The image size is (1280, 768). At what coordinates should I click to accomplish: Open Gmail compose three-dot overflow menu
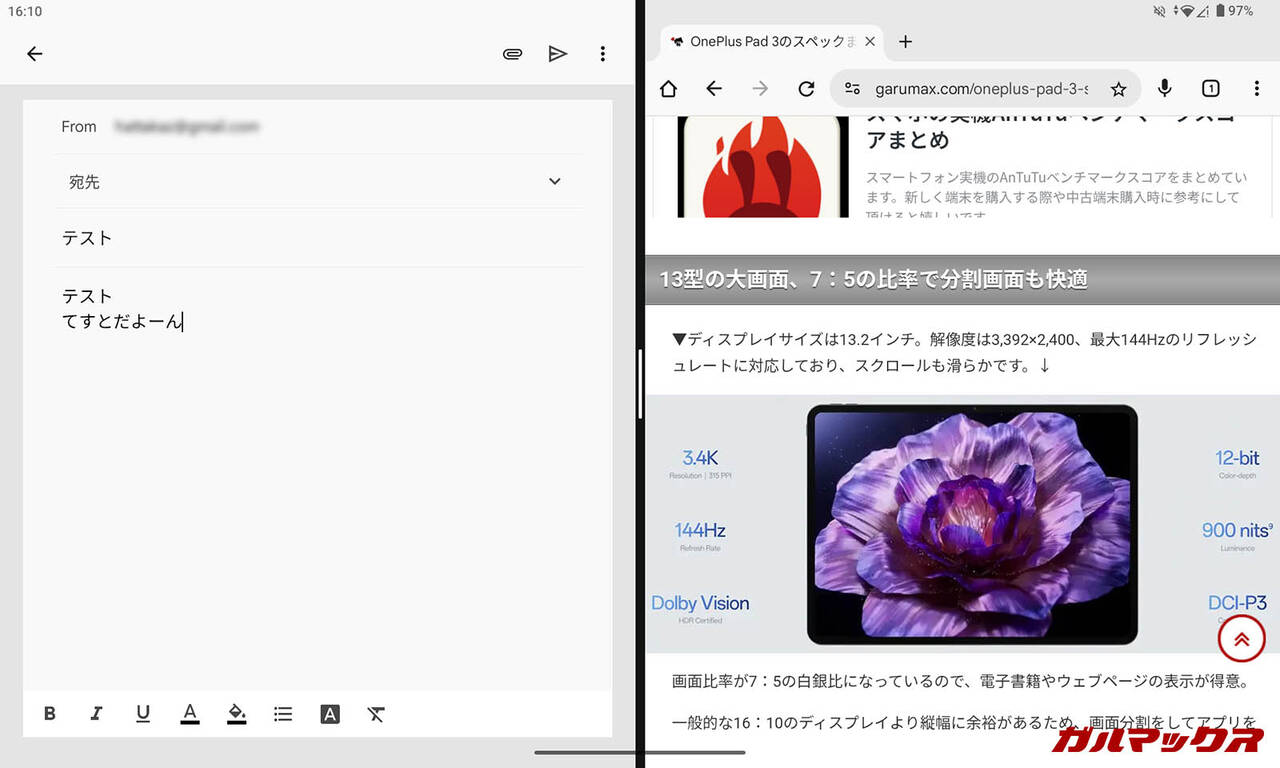coord(602,54)
